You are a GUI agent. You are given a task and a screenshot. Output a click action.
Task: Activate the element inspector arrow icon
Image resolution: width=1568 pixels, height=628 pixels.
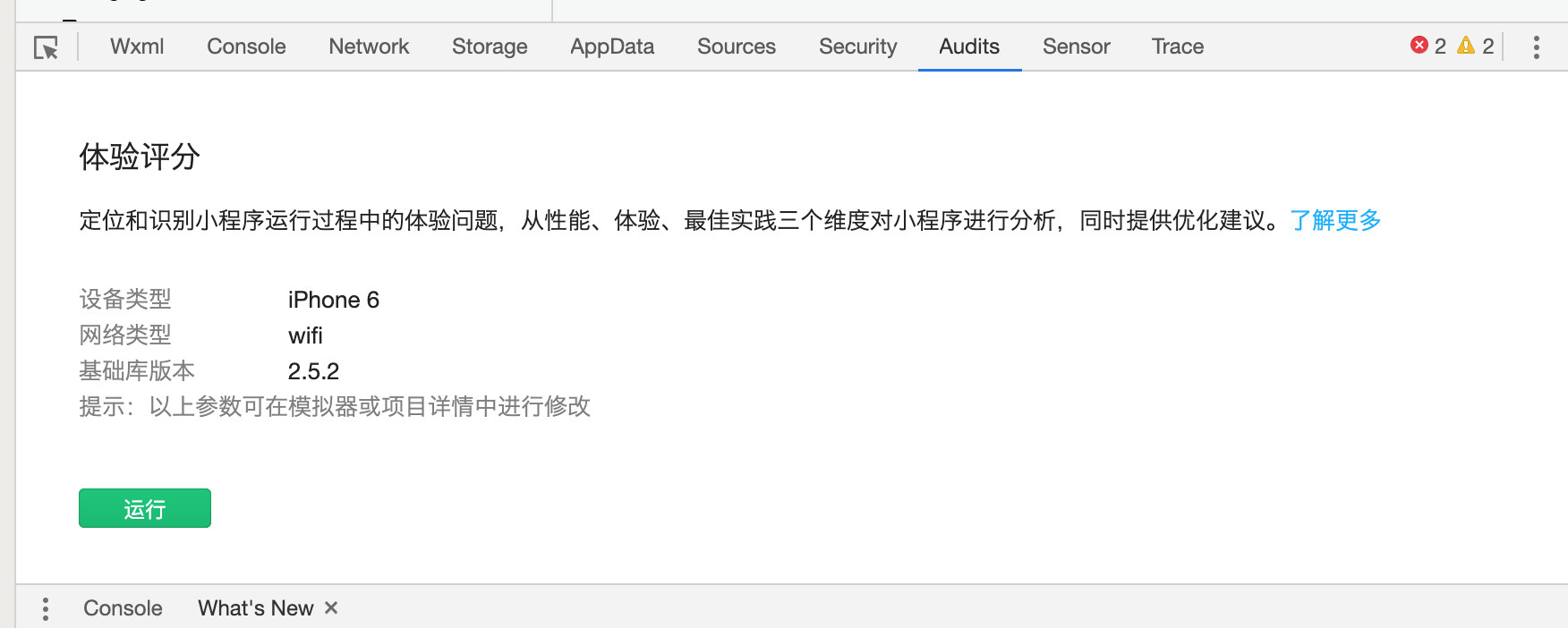coord(46,47)
